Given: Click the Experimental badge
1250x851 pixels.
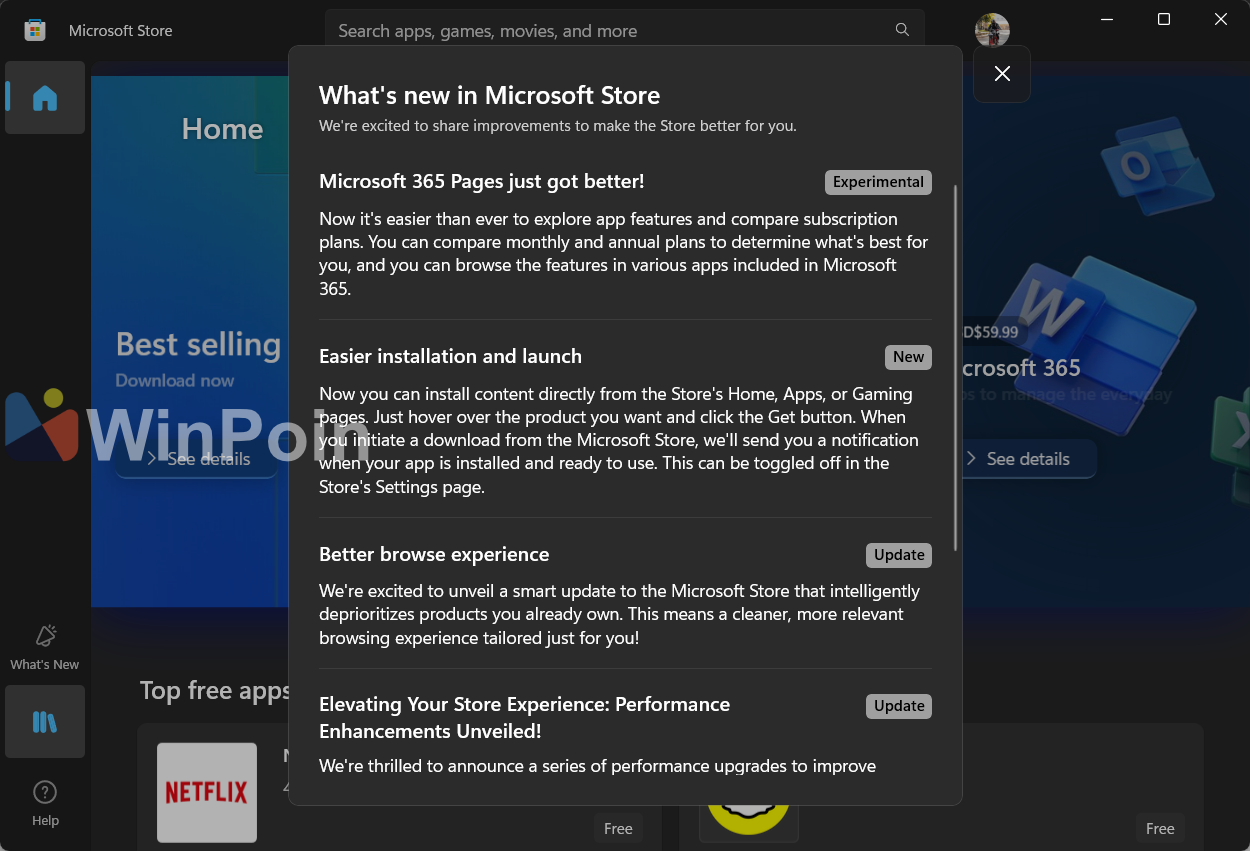Looking at the screenshot, I should click(878, 182).
